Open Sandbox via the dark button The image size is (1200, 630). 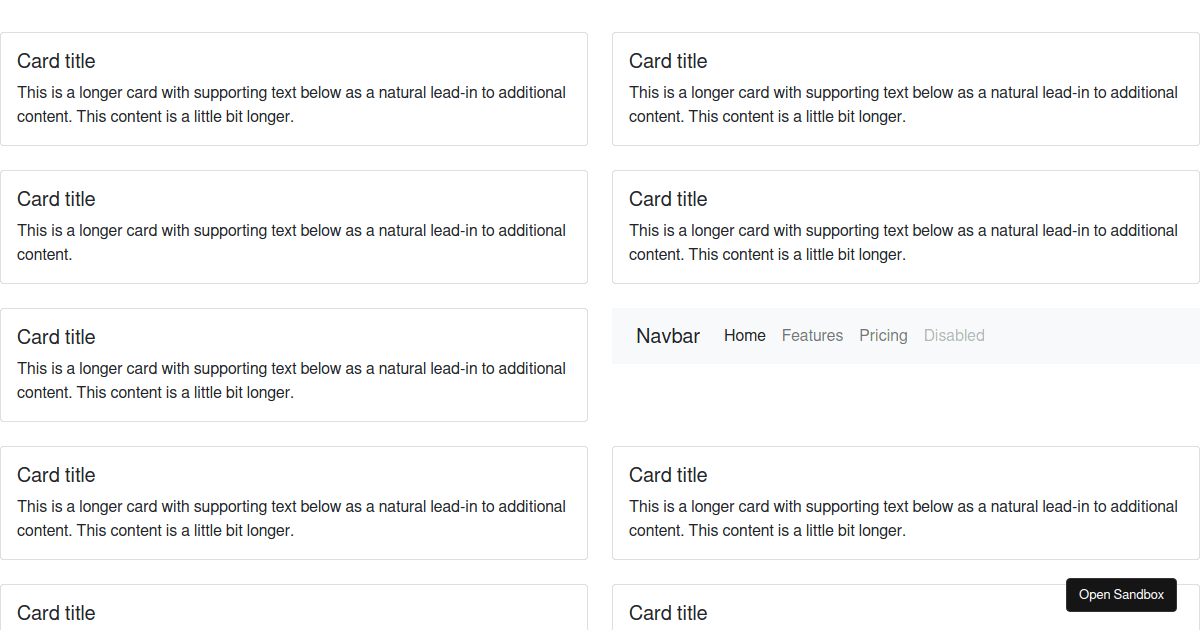pyautogui.click(x=1121, y=594)
